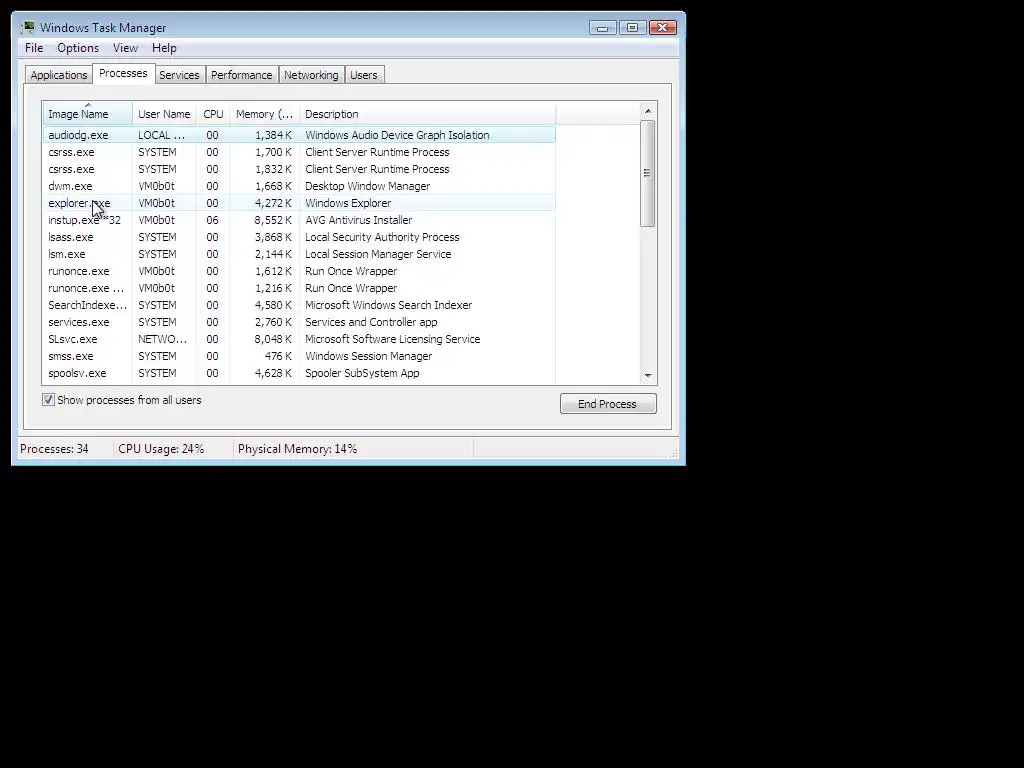The width and height of the screenshot is (1024, 768).
Task: Minimize the Windows Task Manager window
Action: point(603,27)
